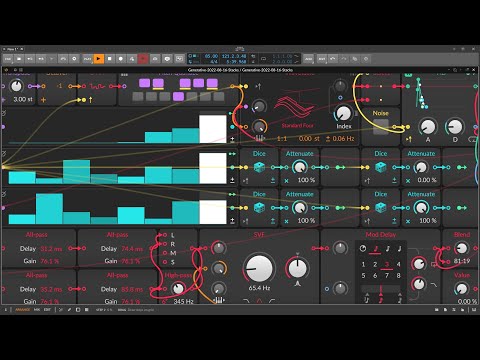The image size is (480, 360).
Task: Click the Redo arrow in the toolbar
Action: tap(344, 59)
